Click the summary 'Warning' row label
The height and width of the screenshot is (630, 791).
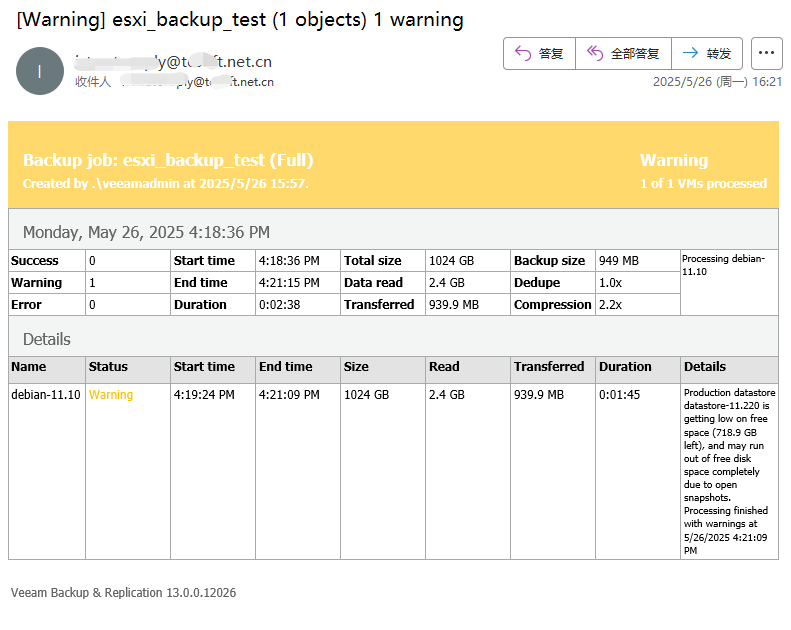pos(36,282)
